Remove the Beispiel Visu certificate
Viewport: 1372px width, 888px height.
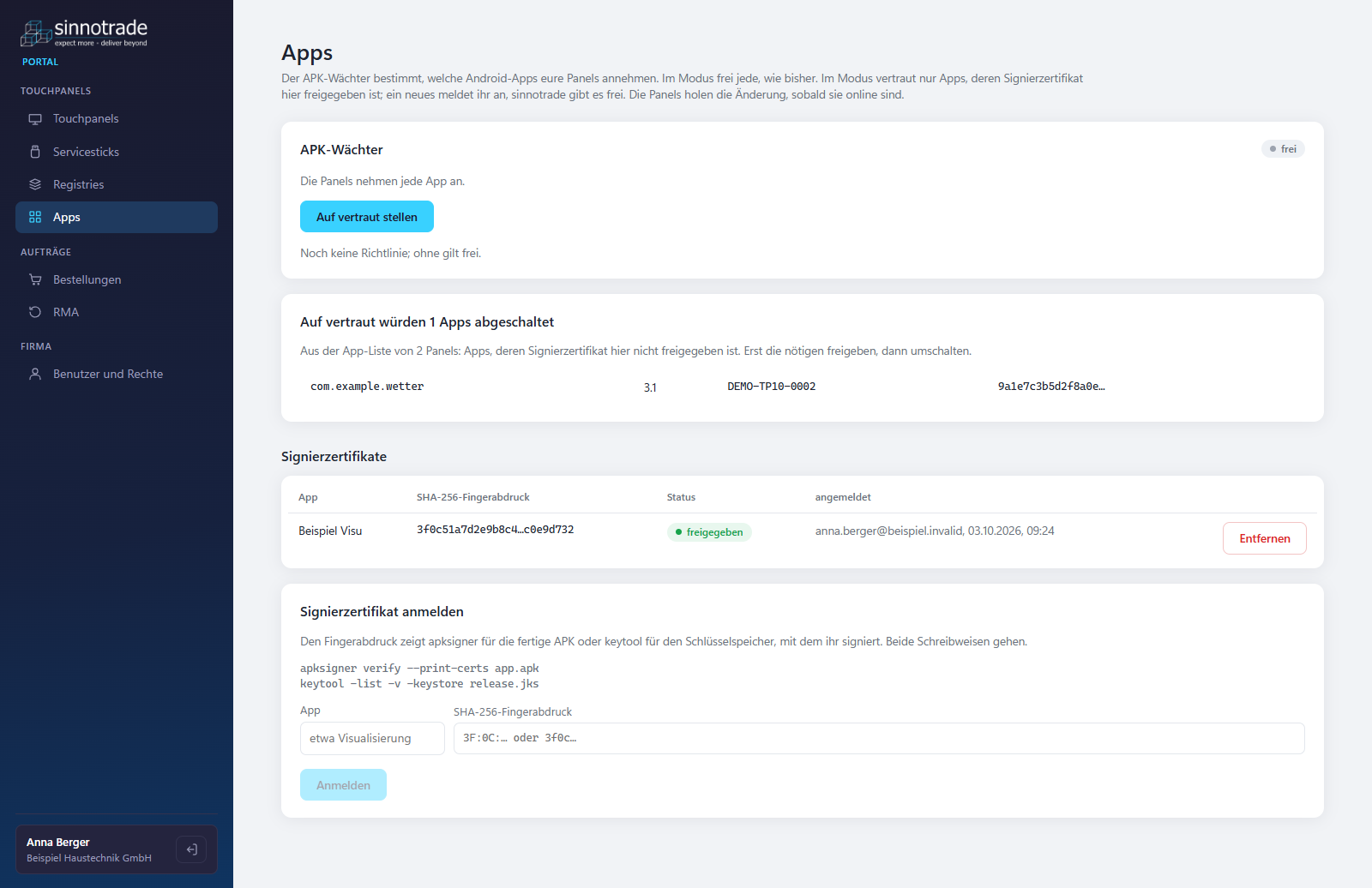click(x=1264, y=538)
